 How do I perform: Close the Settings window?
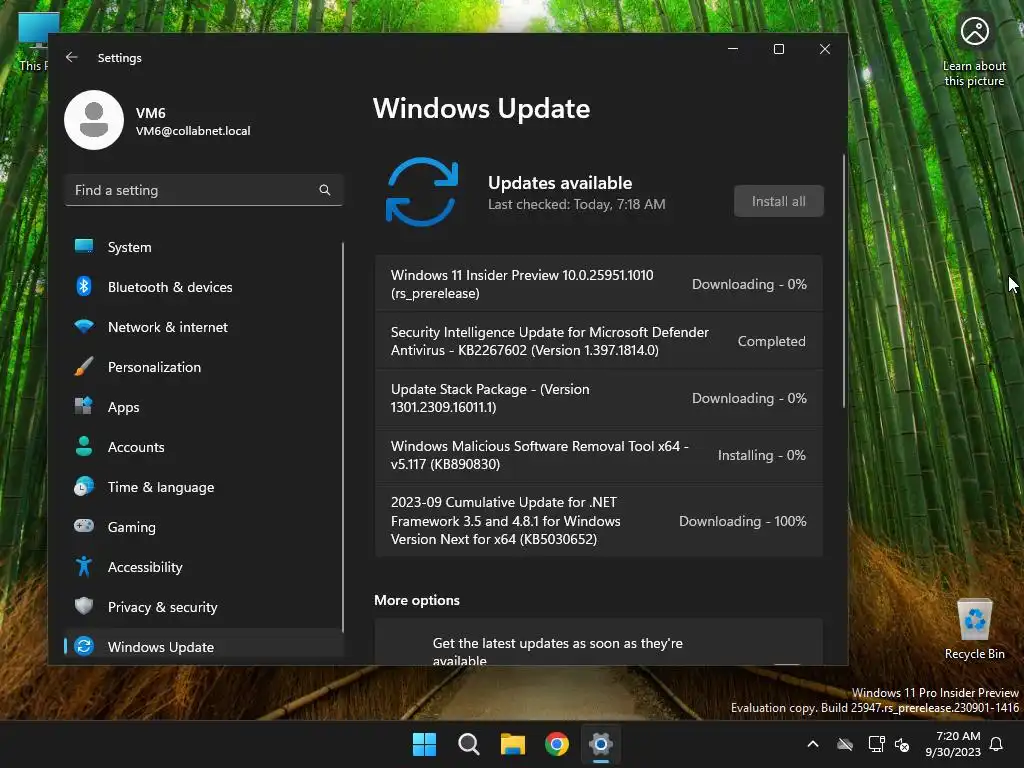pyautogui.click(x=825, y=49)
